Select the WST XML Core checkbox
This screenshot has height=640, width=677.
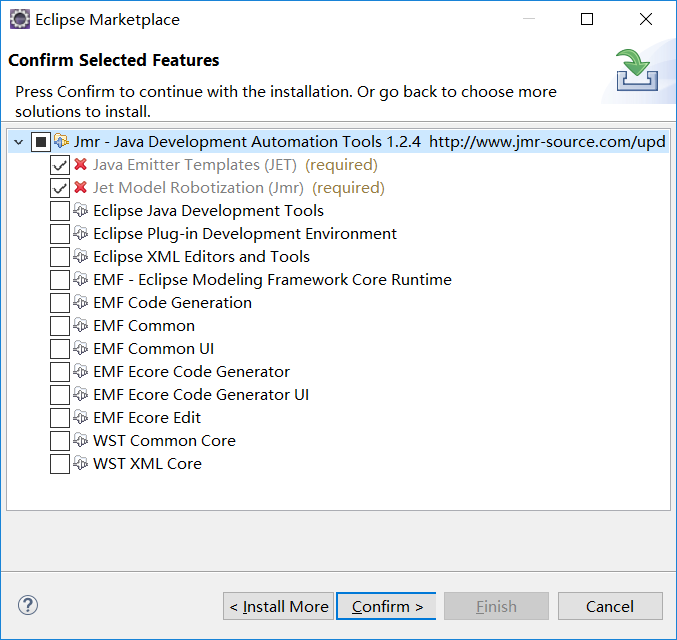pyautogui.click(x=60, y=464)
